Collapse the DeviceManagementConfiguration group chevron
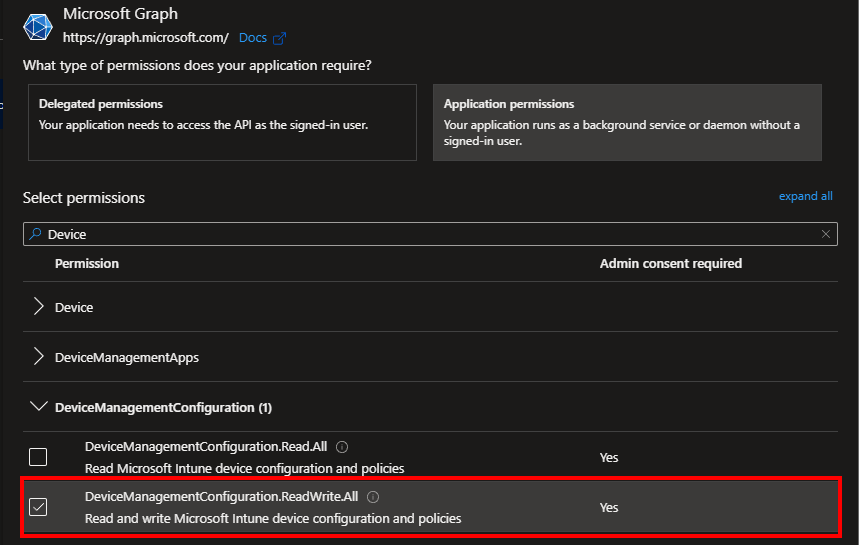The height and width of the screenshot is (545, 859). (x=39, y=407)
